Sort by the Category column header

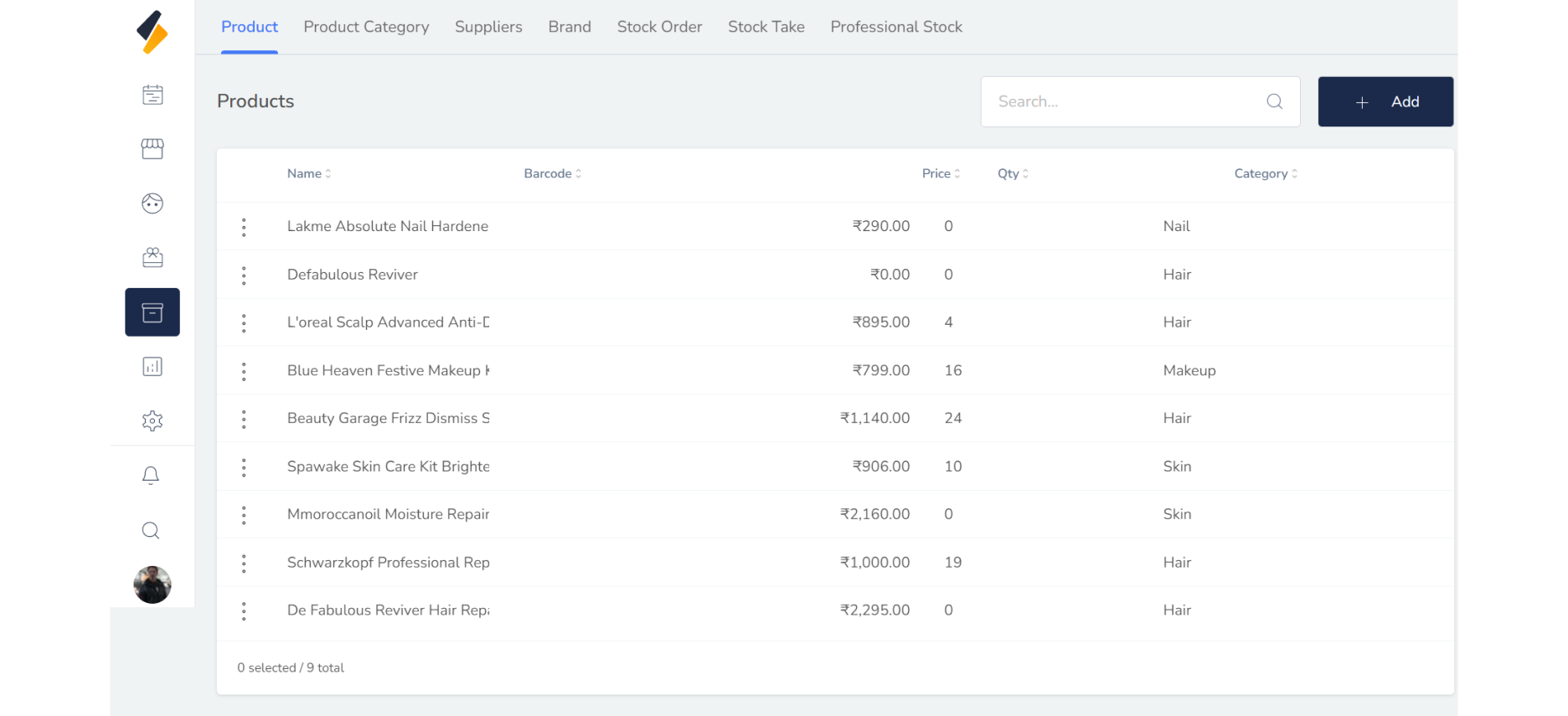pyautogui.click(x=1265, y=173)
